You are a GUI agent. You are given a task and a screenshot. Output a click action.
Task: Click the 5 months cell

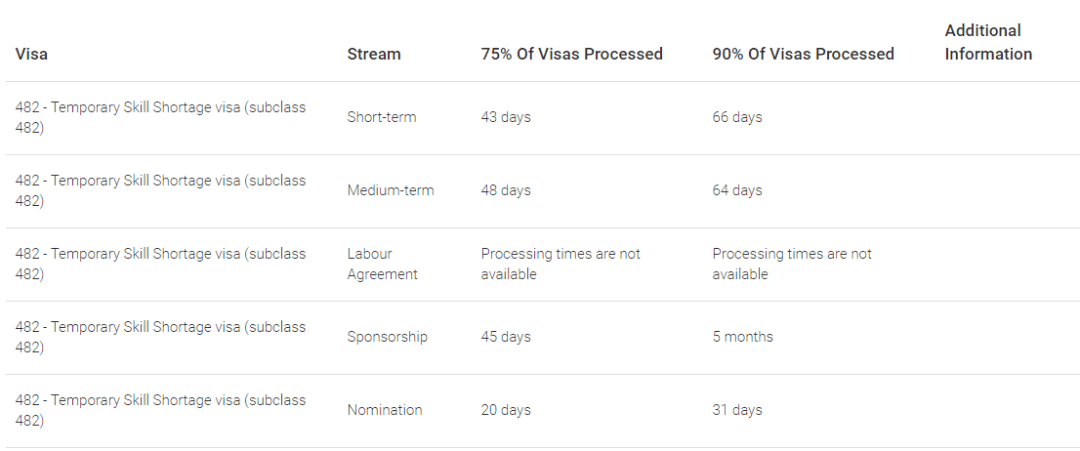[x=742, y=337]
